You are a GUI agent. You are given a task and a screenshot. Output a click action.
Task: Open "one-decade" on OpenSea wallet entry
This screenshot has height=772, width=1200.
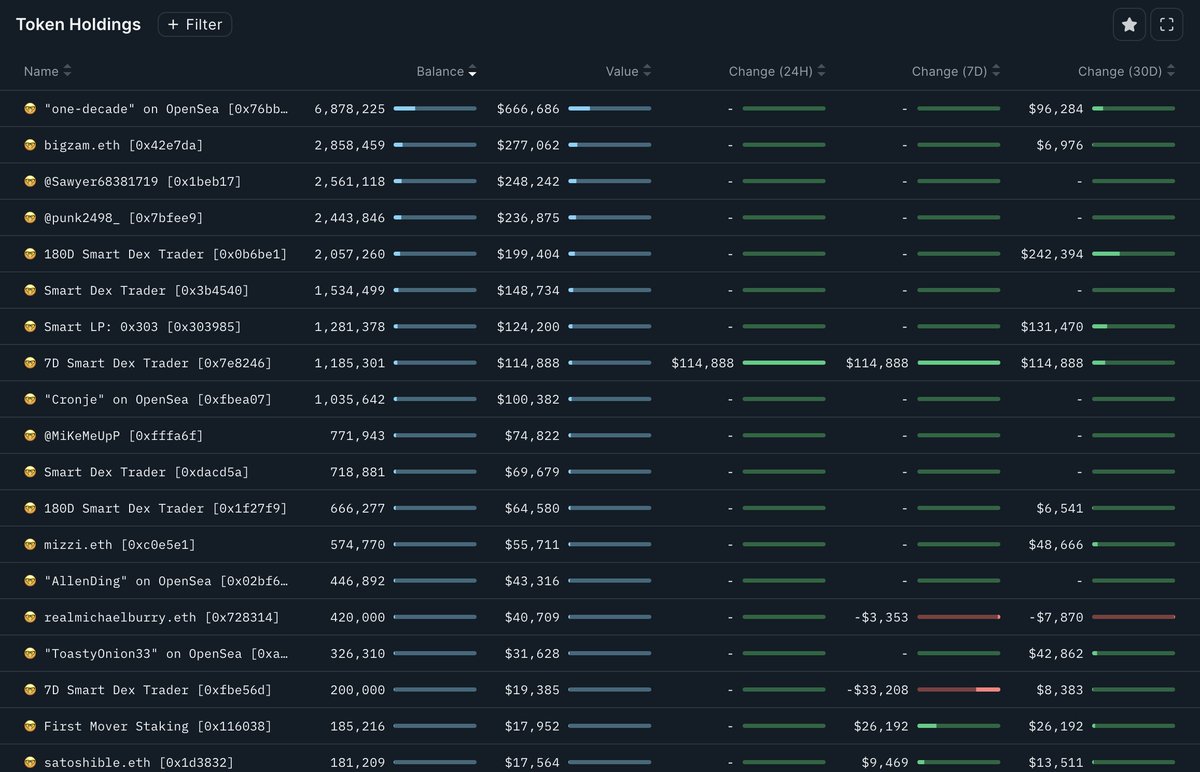166,109
